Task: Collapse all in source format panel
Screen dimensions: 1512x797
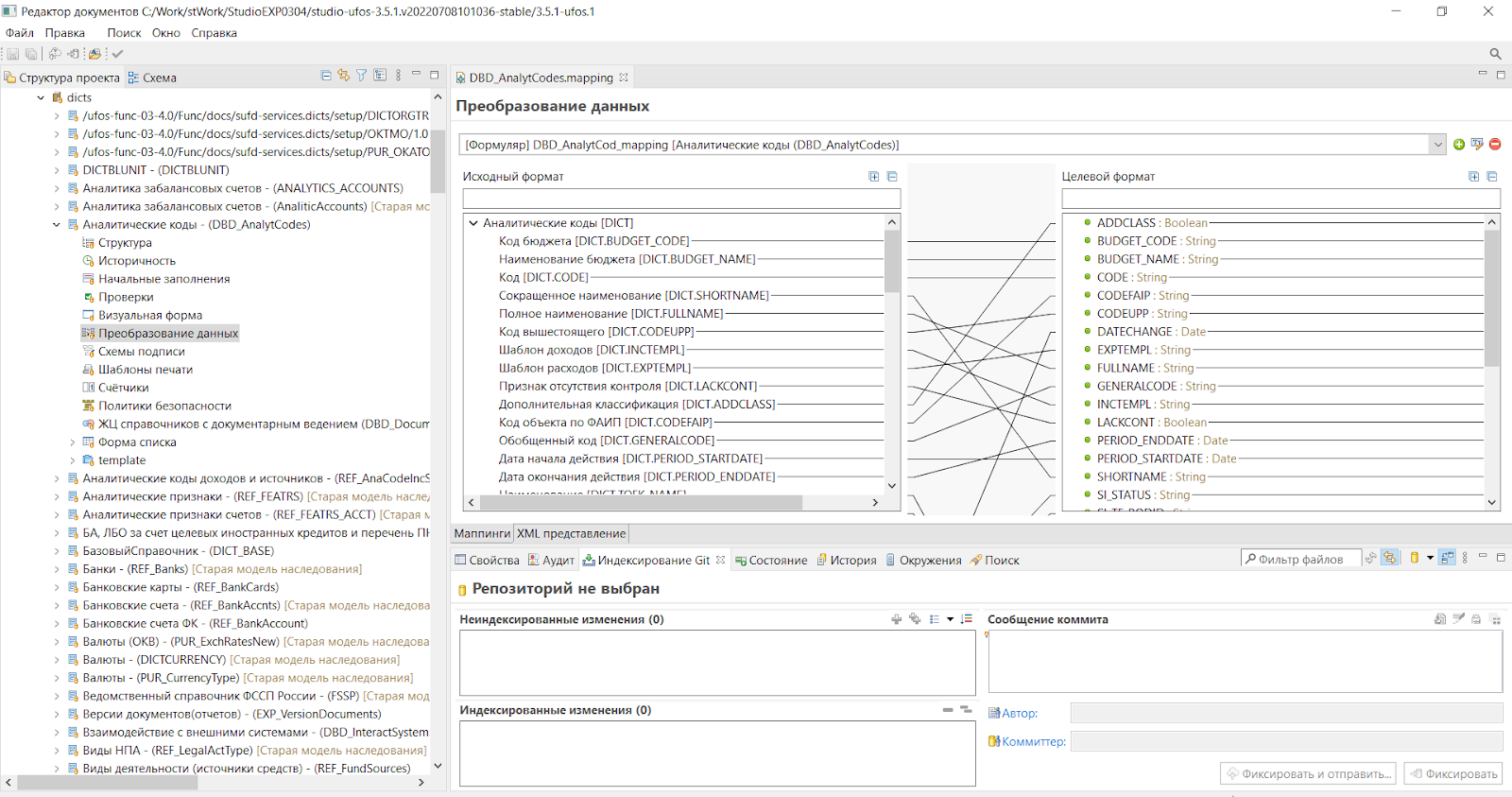Action: tap(892, 177)
